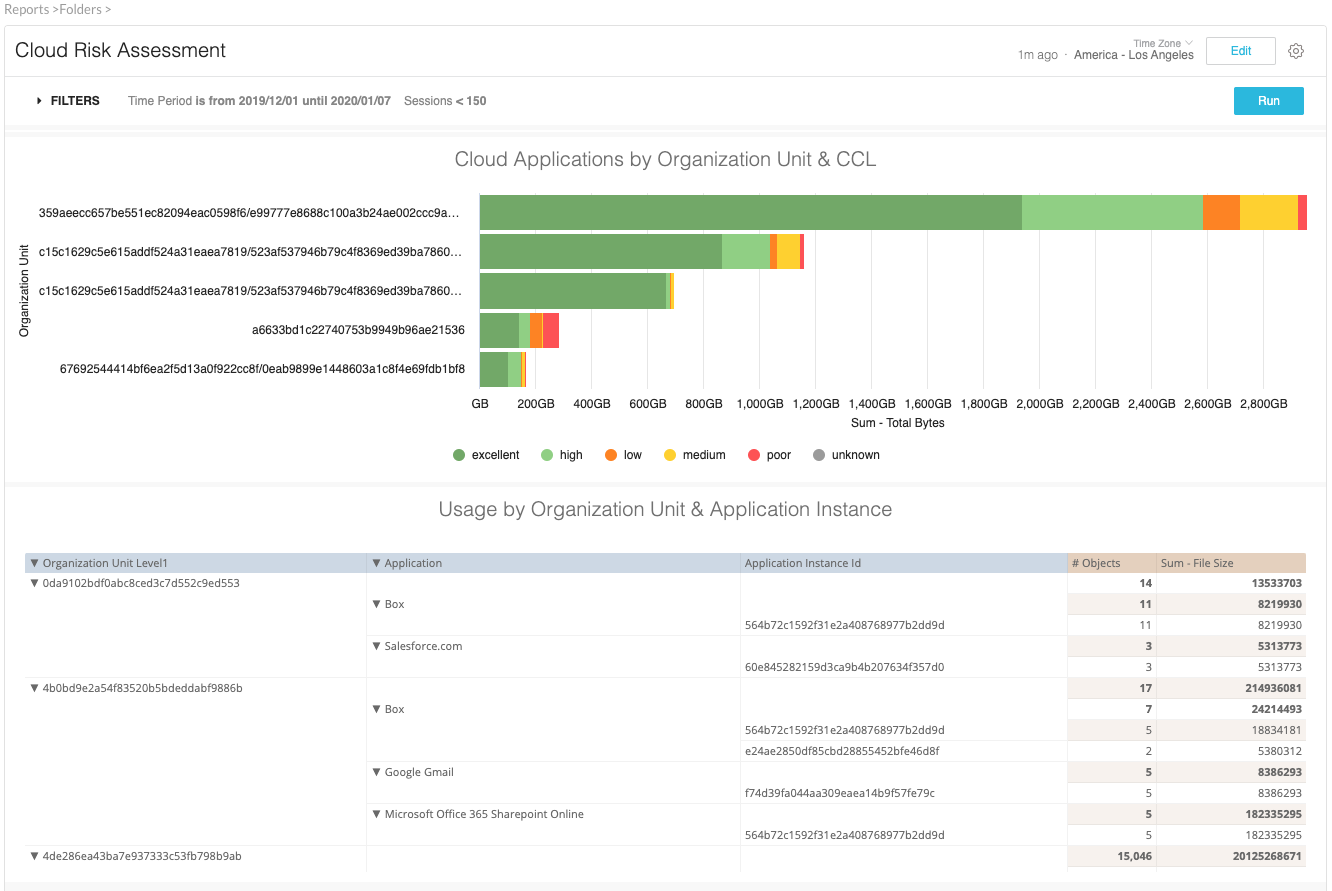Screen dimensions: 1332x891
Task: Toggle the poor legend series
Action: click(770, 455)
